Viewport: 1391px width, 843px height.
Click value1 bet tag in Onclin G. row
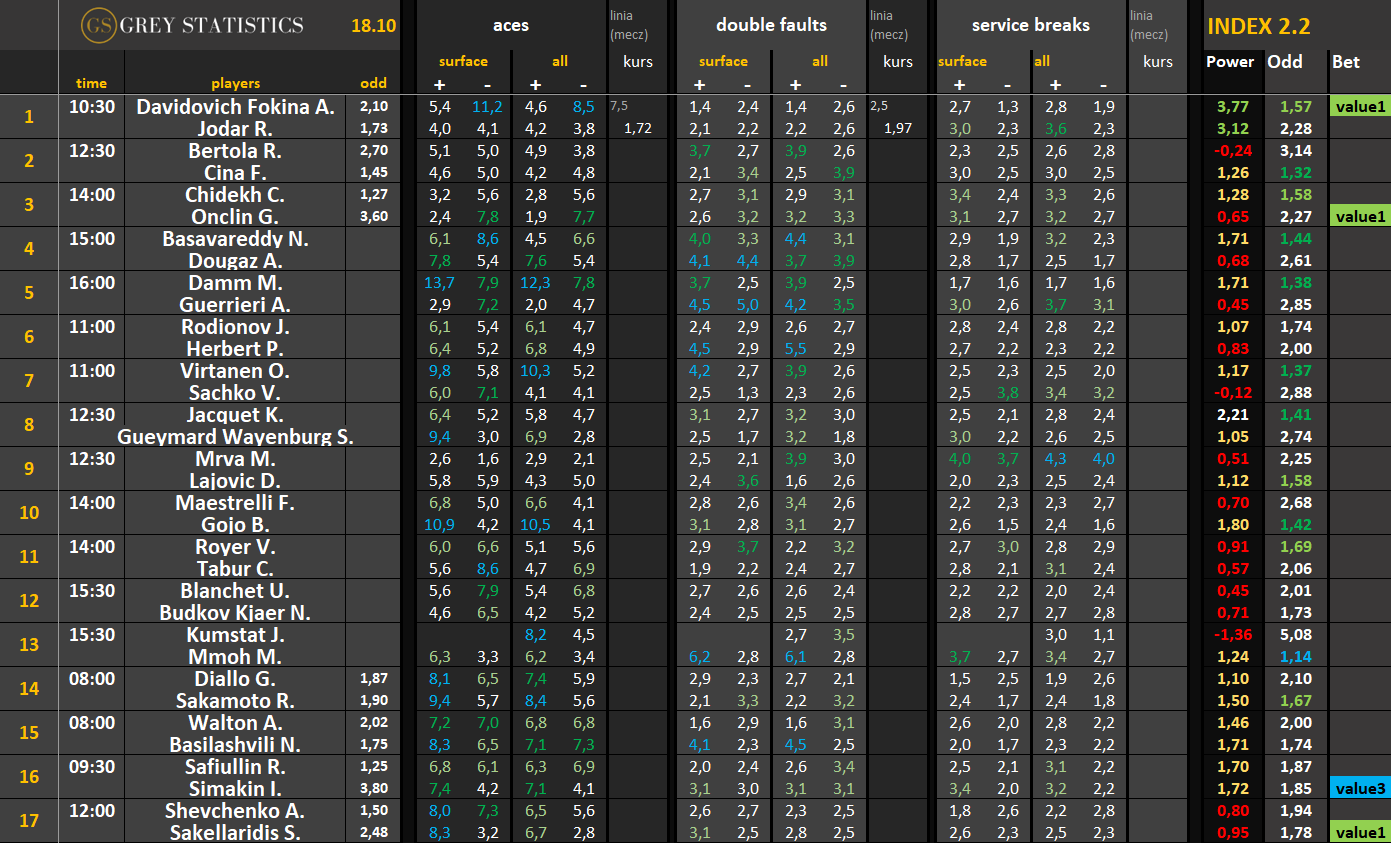pyautogui.click(x=1359, y=216)
